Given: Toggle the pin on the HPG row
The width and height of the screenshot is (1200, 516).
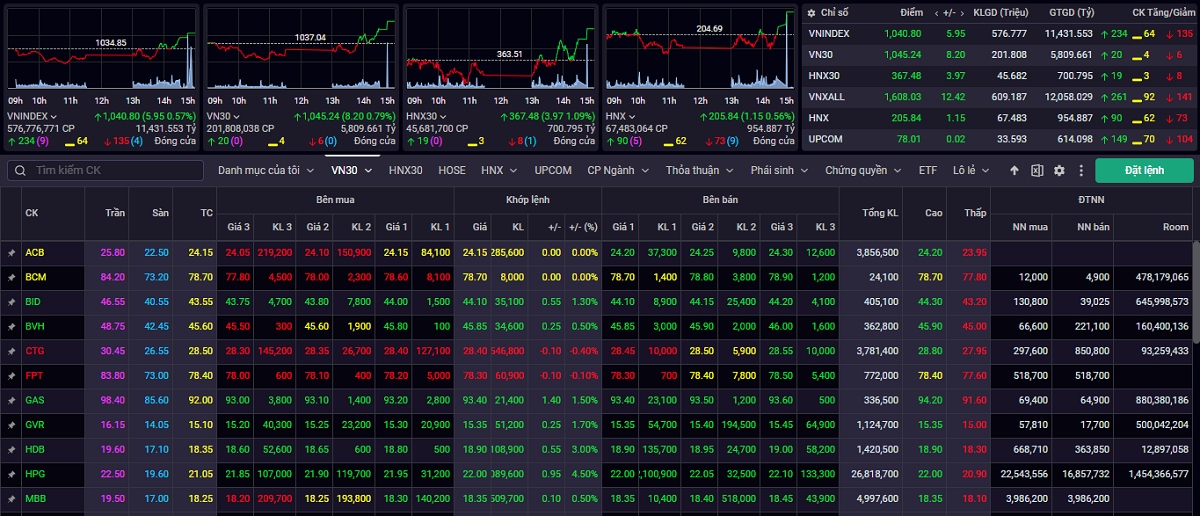Looking at the screenshot, I should 12,473.
